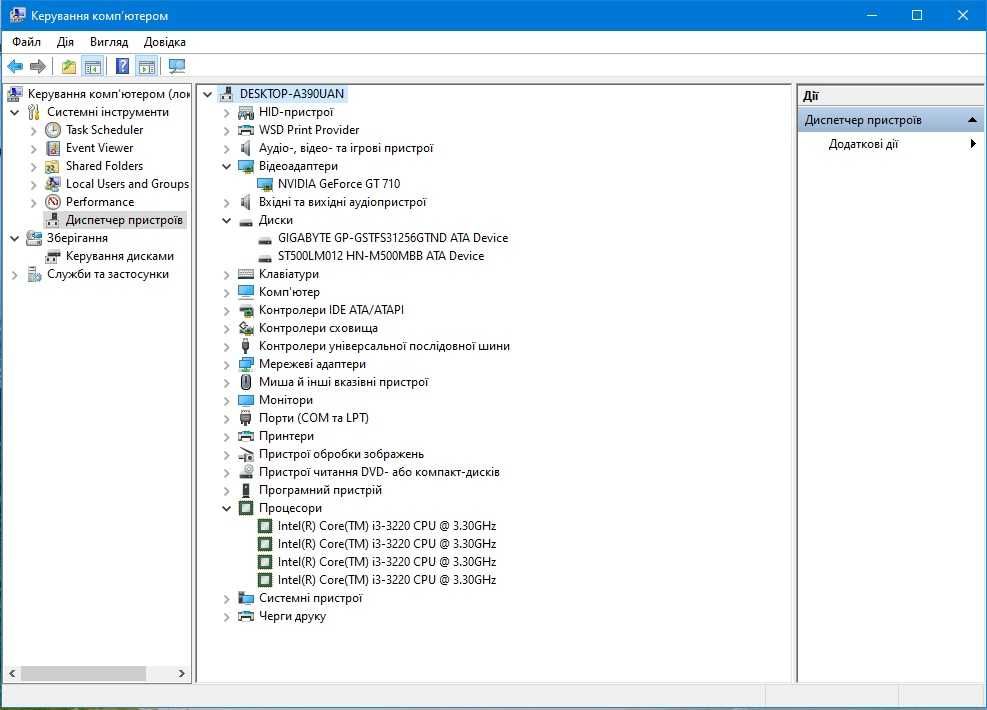Expand the Клавіатури category
Viewport: 987px width, 710px height.
pos(227,274)
